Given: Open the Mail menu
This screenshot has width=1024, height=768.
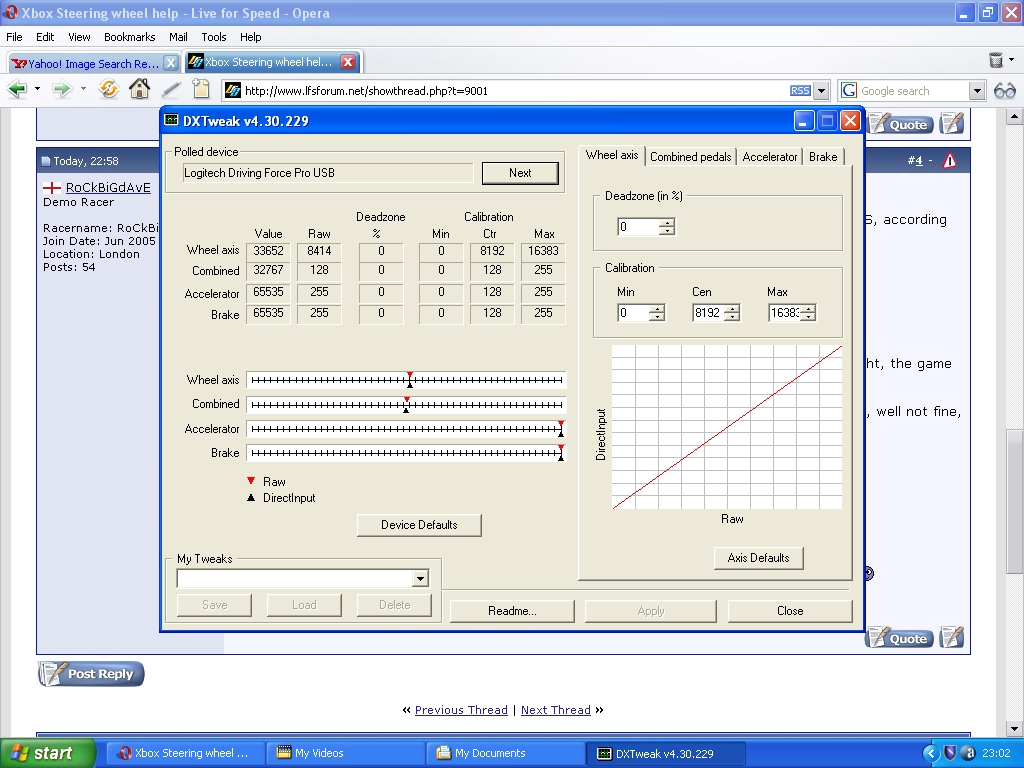Looking at the screenshot, I should pos(178,37).
